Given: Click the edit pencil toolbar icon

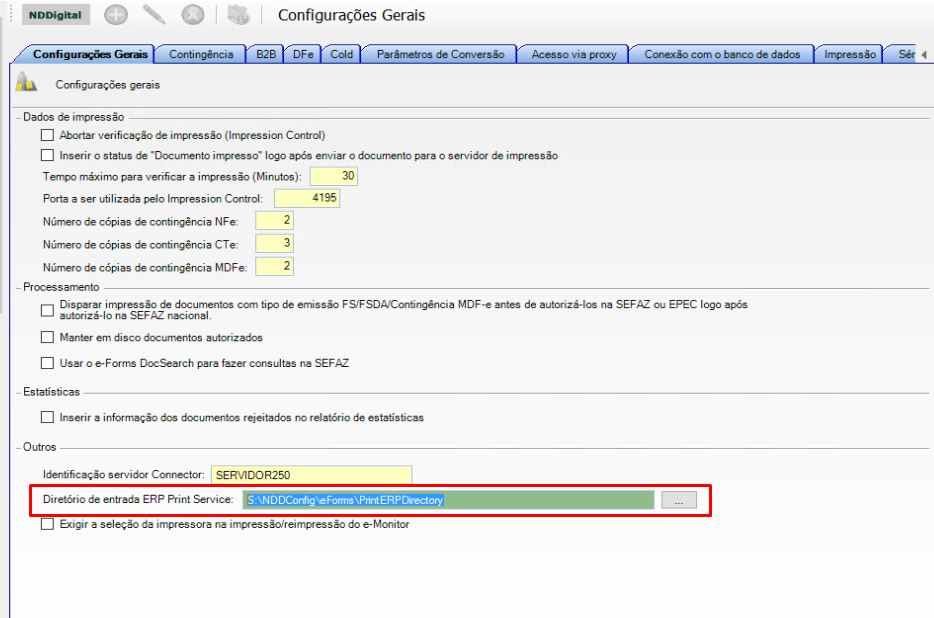Looking at the screenshot, I should [x=154, y=15].
